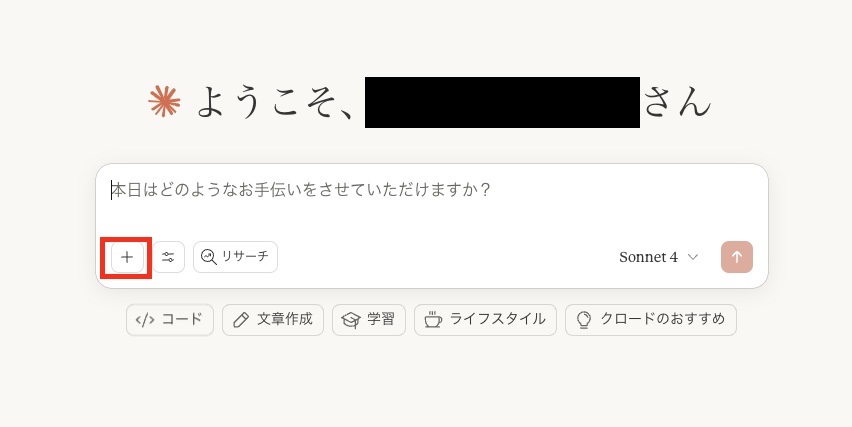This screenshot has height=427, width=852.
Task: Expand the chevron beside Sonnet 4
Action: [693, 257]
